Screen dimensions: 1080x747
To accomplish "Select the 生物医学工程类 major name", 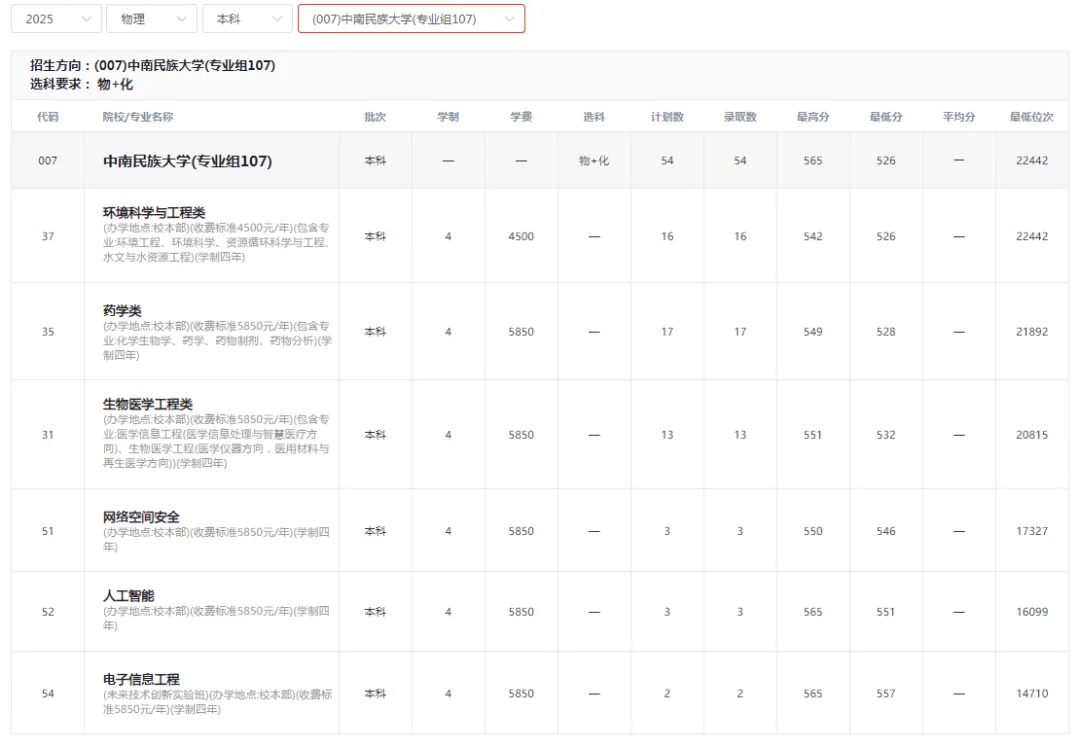I will coord(147,405).
